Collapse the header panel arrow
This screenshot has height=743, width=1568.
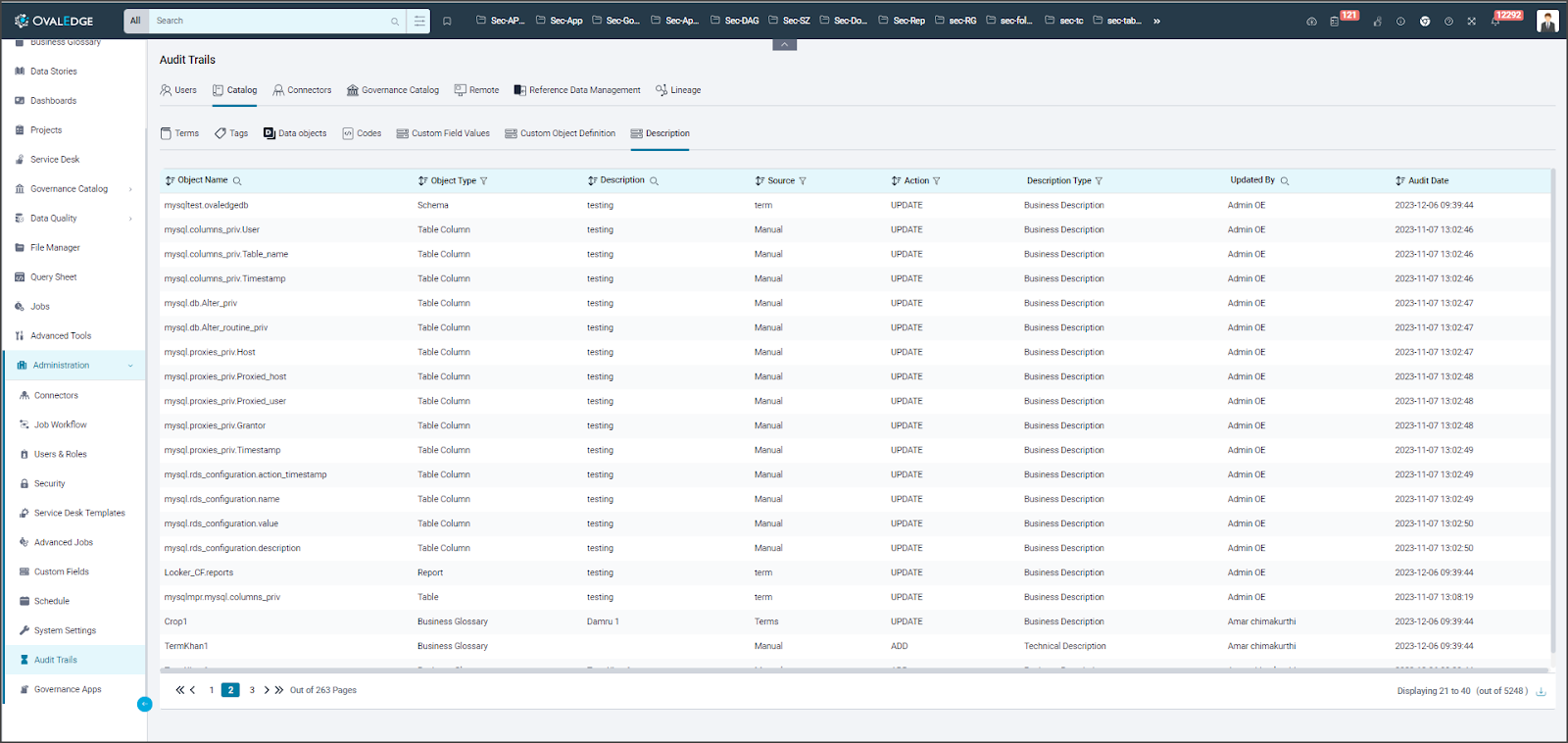(x=784, y=44)
